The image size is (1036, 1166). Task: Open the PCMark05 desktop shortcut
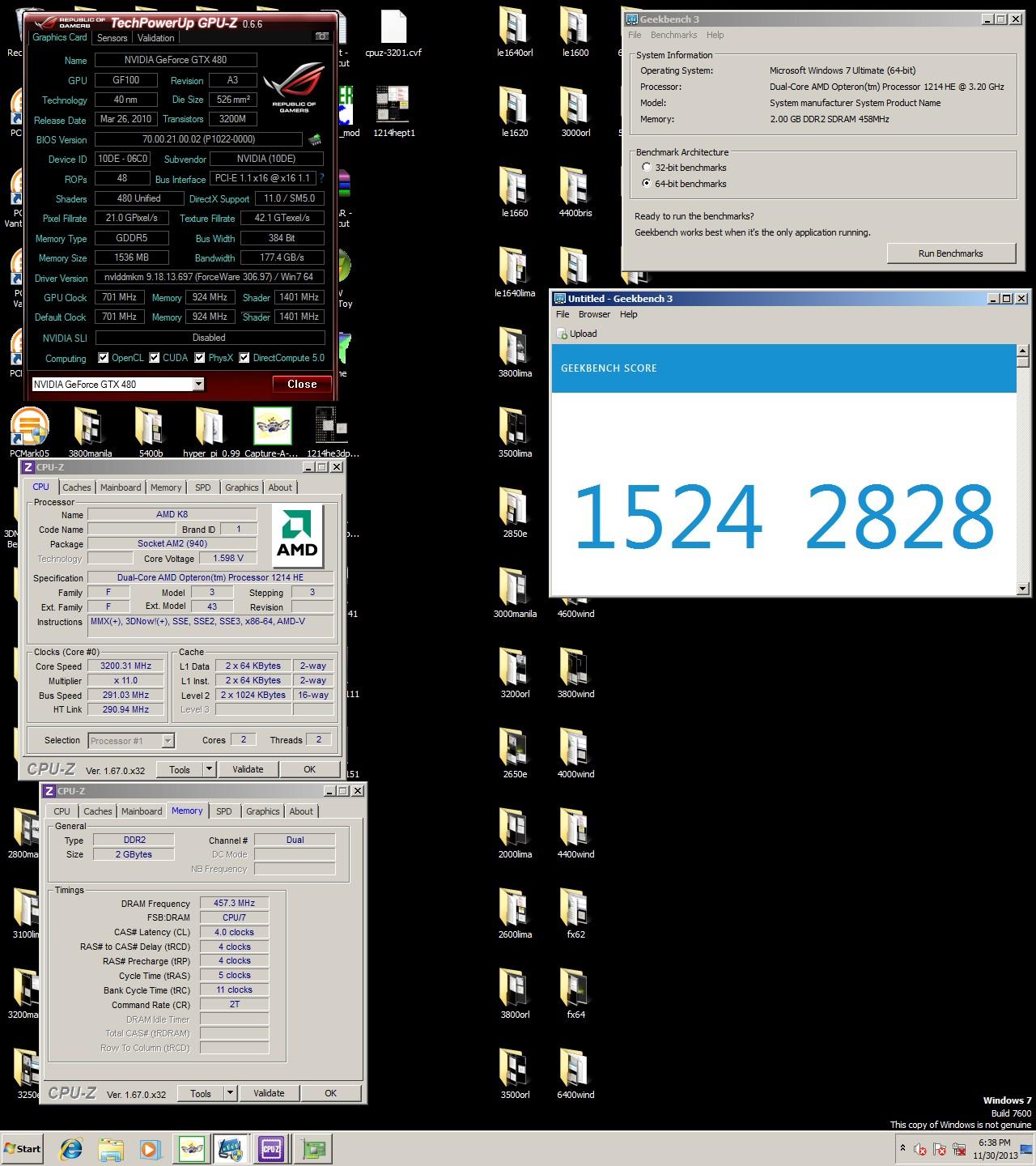30,433
